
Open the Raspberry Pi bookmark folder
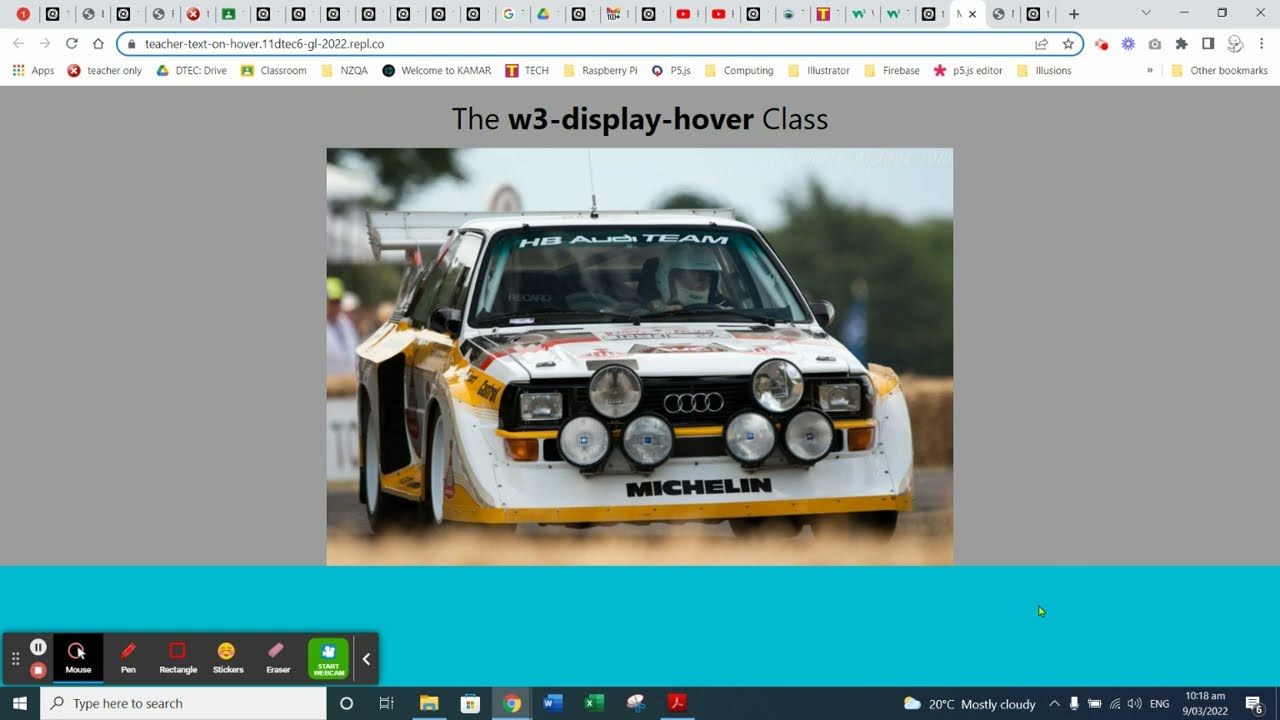[x=600, y=71]
